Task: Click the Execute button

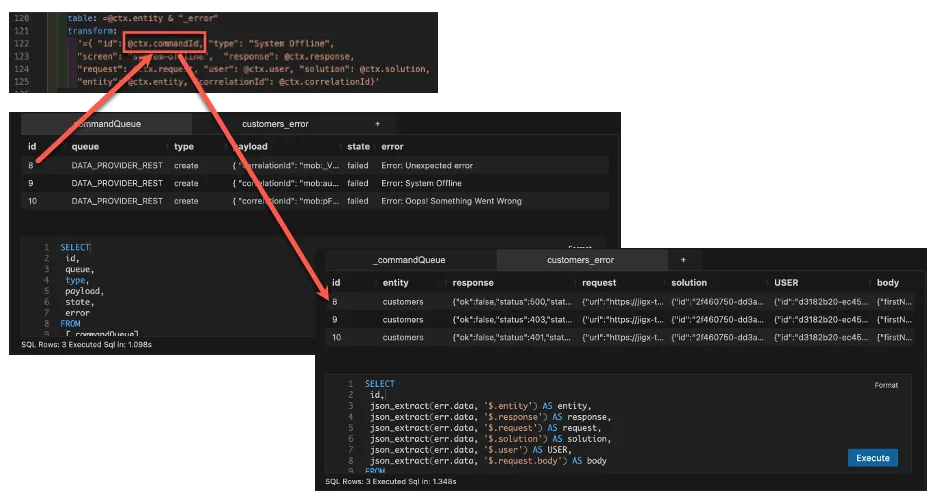Action: coord(873,458)
